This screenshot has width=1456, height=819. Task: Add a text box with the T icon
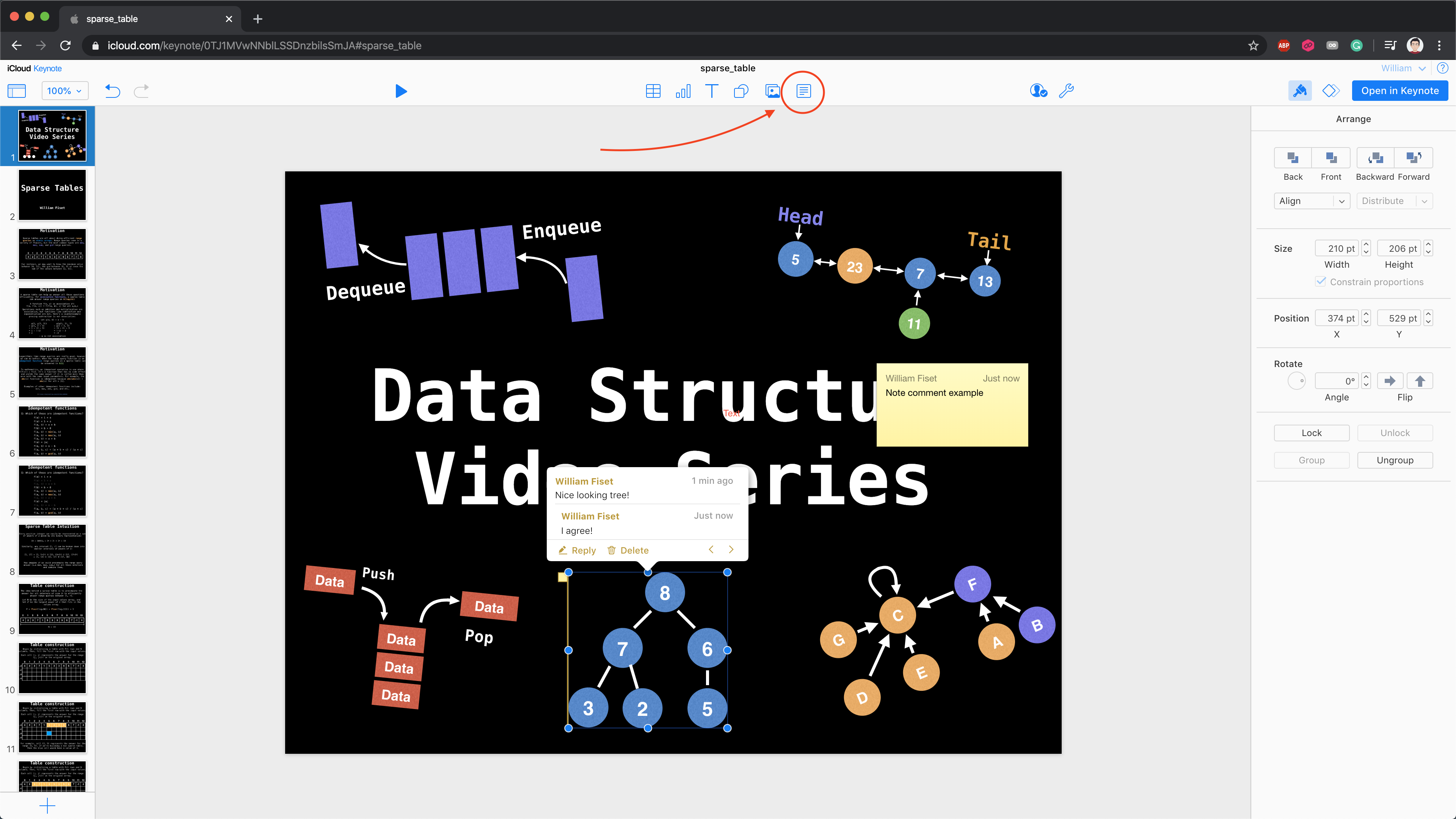click(x=712, y=91)
